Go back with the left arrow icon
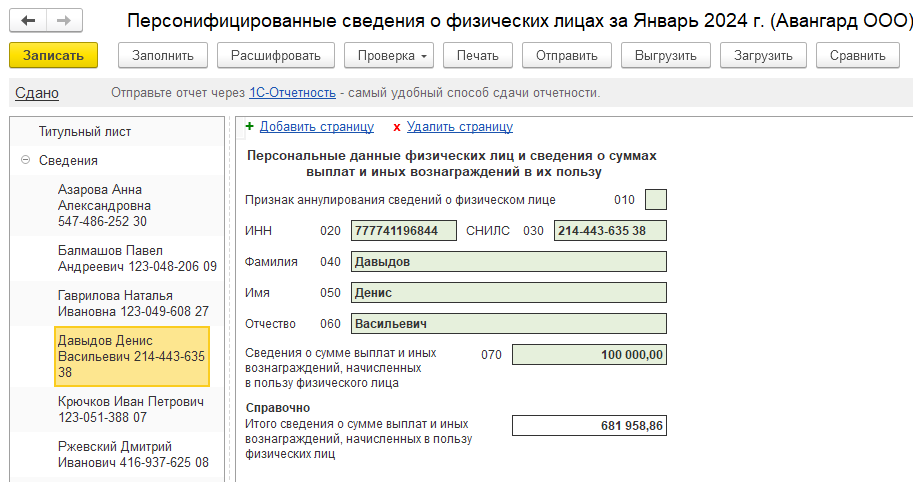The height and width of the screenshot is (482, 913). click(x=28, y=21)
